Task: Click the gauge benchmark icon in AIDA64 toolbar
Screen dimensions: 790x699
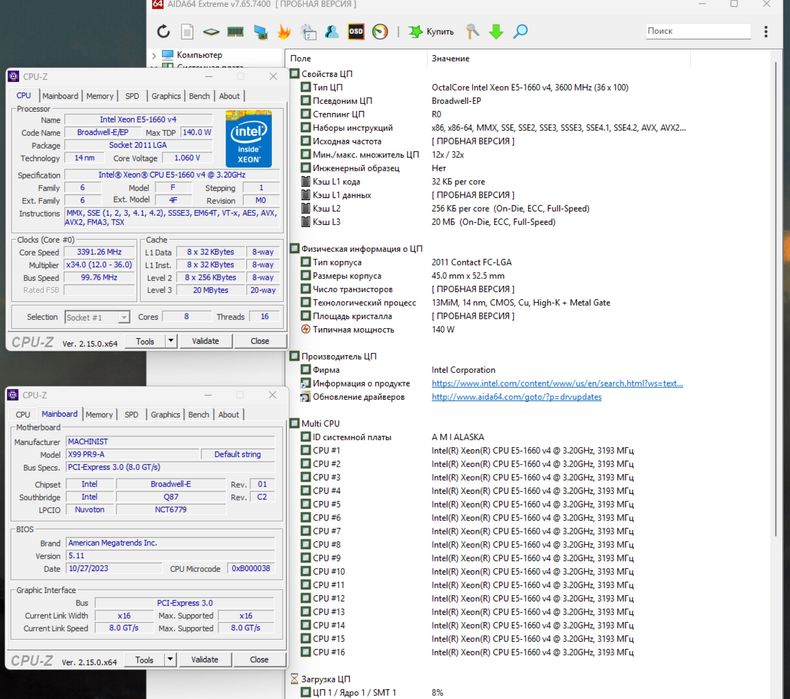Action: tap(380, 31)
